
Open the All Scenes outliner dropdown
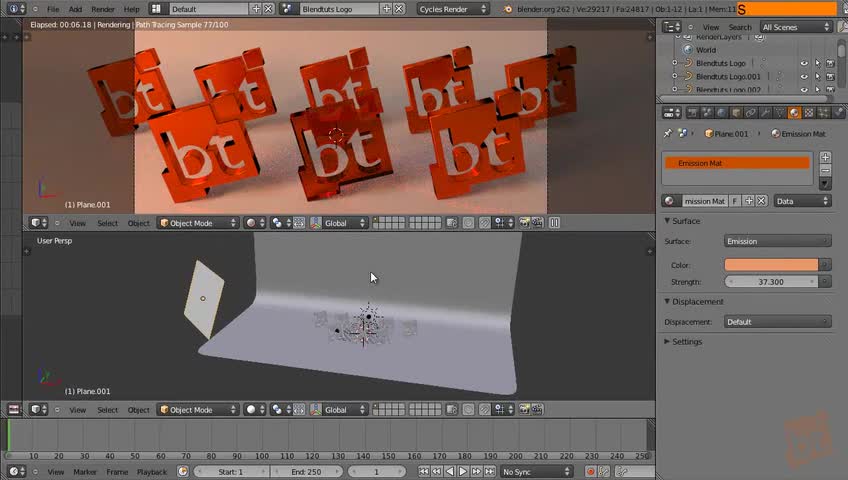click(796, 27)
